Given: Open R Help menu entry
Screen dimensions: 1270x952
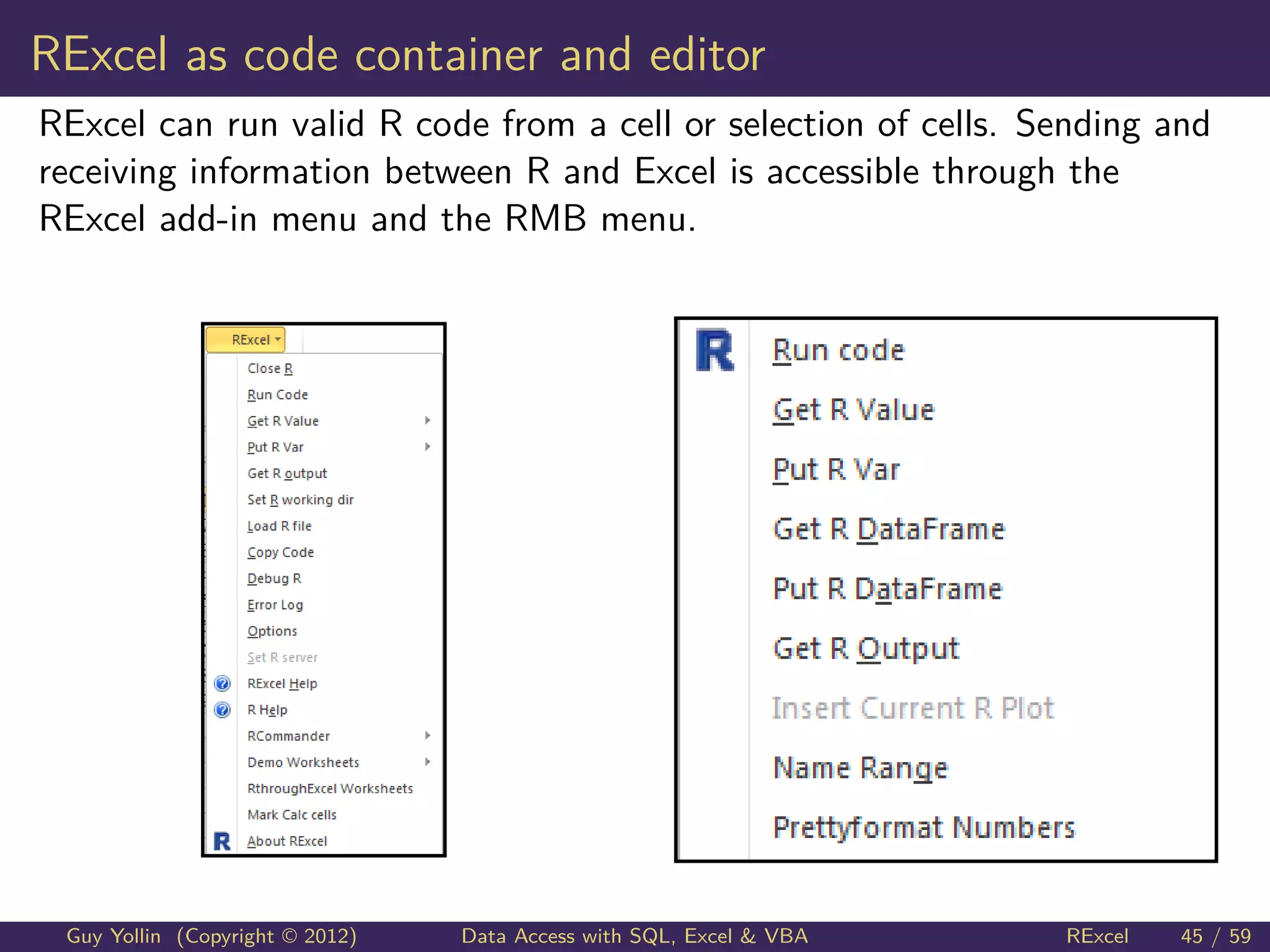Looking at the screenshot, I should (x=267, y=710).
